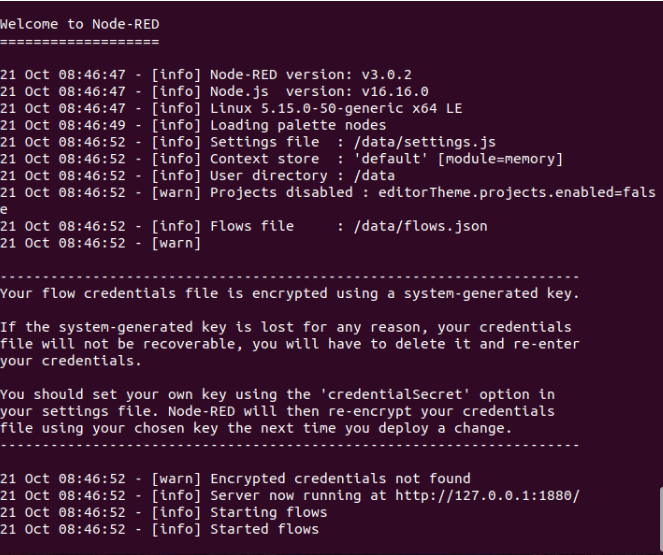This screenshot has width=663, height=555.
Task: Click the /data/settings.js file path
Action: [x=425, y=142]
